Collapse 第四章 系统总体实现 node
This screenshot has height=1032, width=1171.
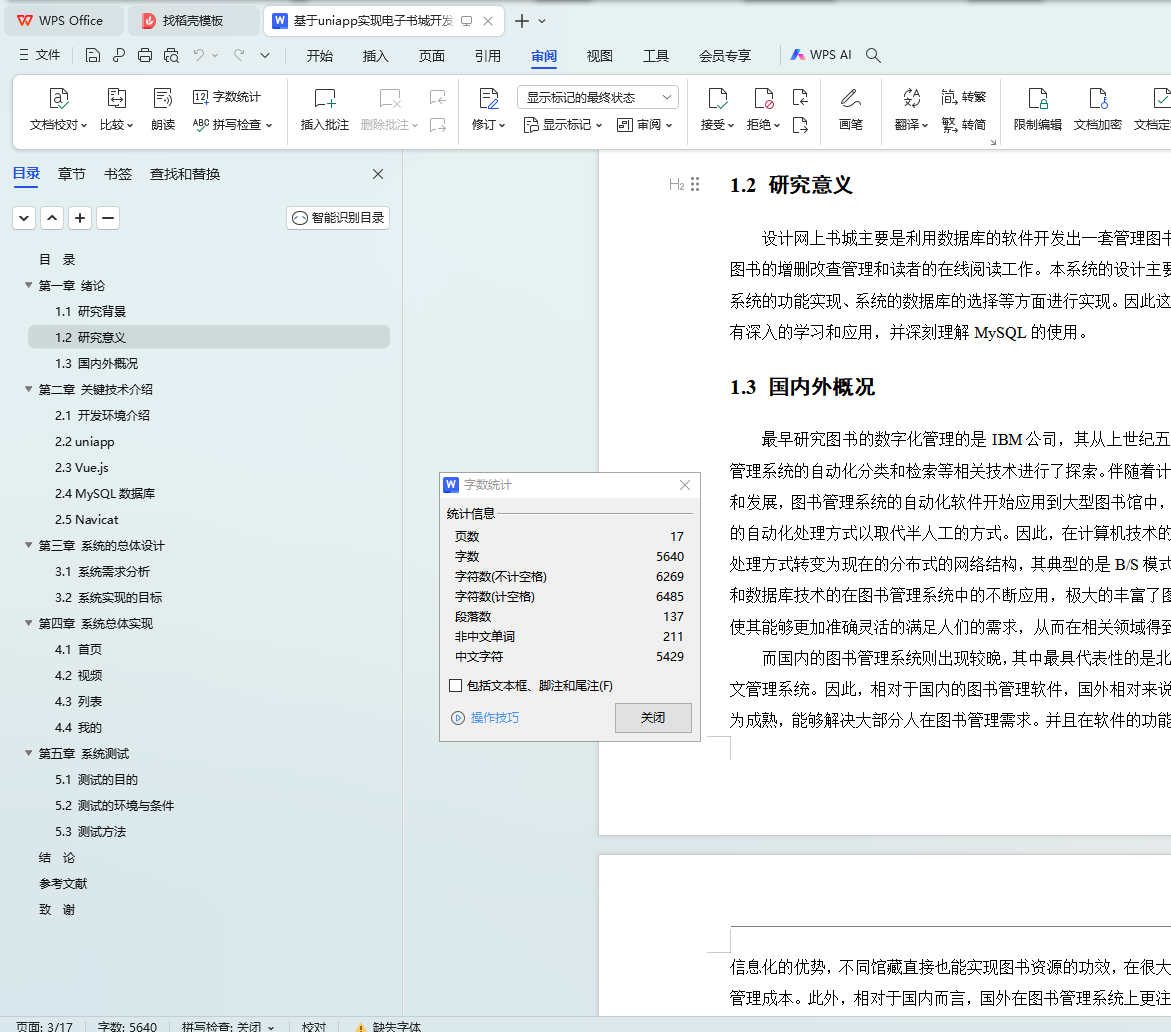click(x=28, y=623)
